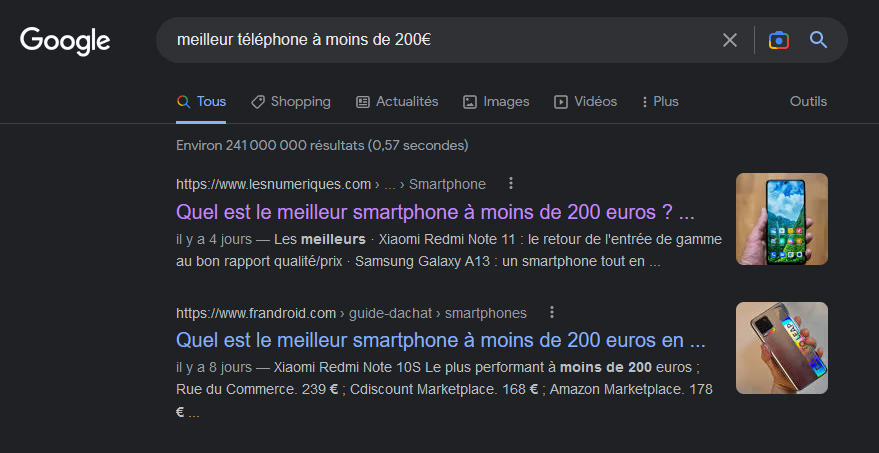Screen dimensions: 879x453
Task: Focus the Google search input field
Action: tap(440, 40)
